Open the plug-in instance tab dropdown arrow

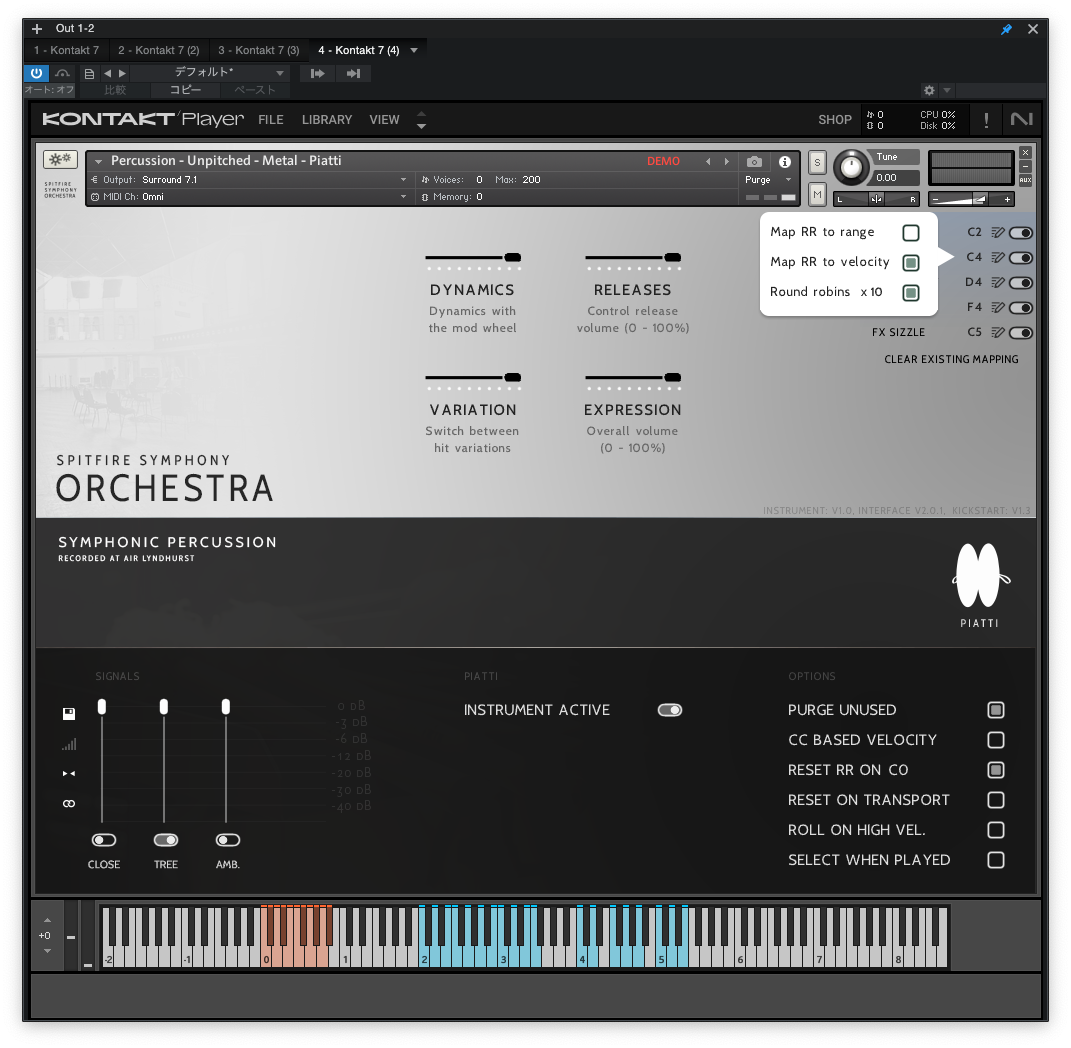[414, 50]
